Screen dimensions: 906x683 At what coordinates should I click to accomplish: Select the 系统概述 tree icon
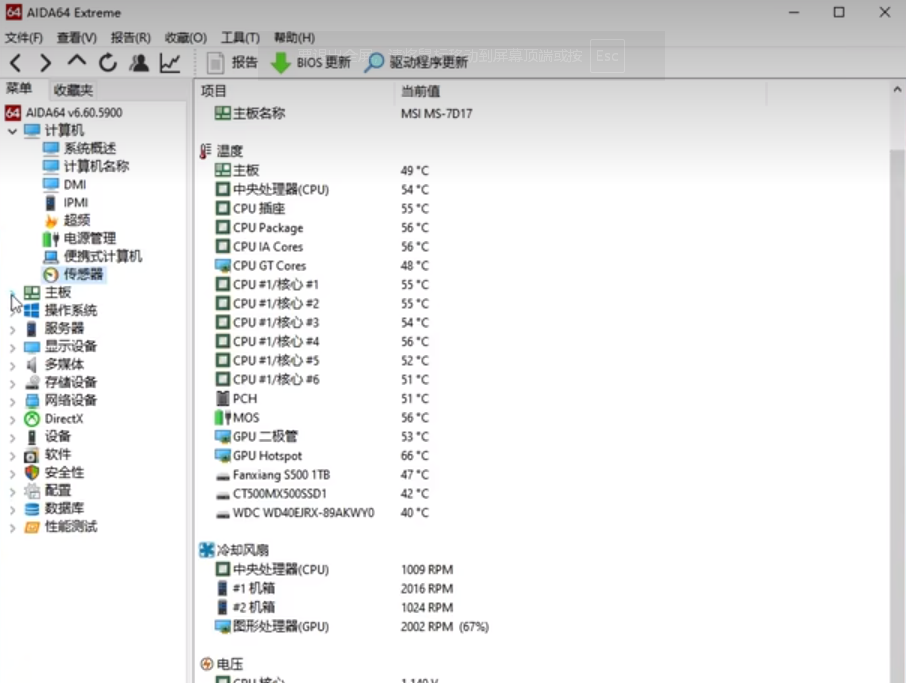pyautogui.click(x=51, y=149)
